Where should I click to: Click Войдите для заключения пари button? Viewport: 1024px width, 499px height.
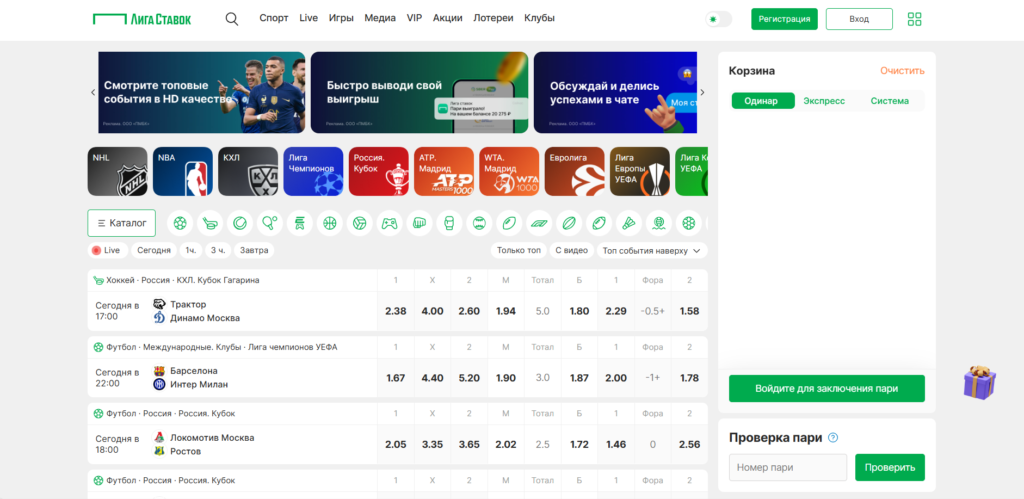(827, 389)
